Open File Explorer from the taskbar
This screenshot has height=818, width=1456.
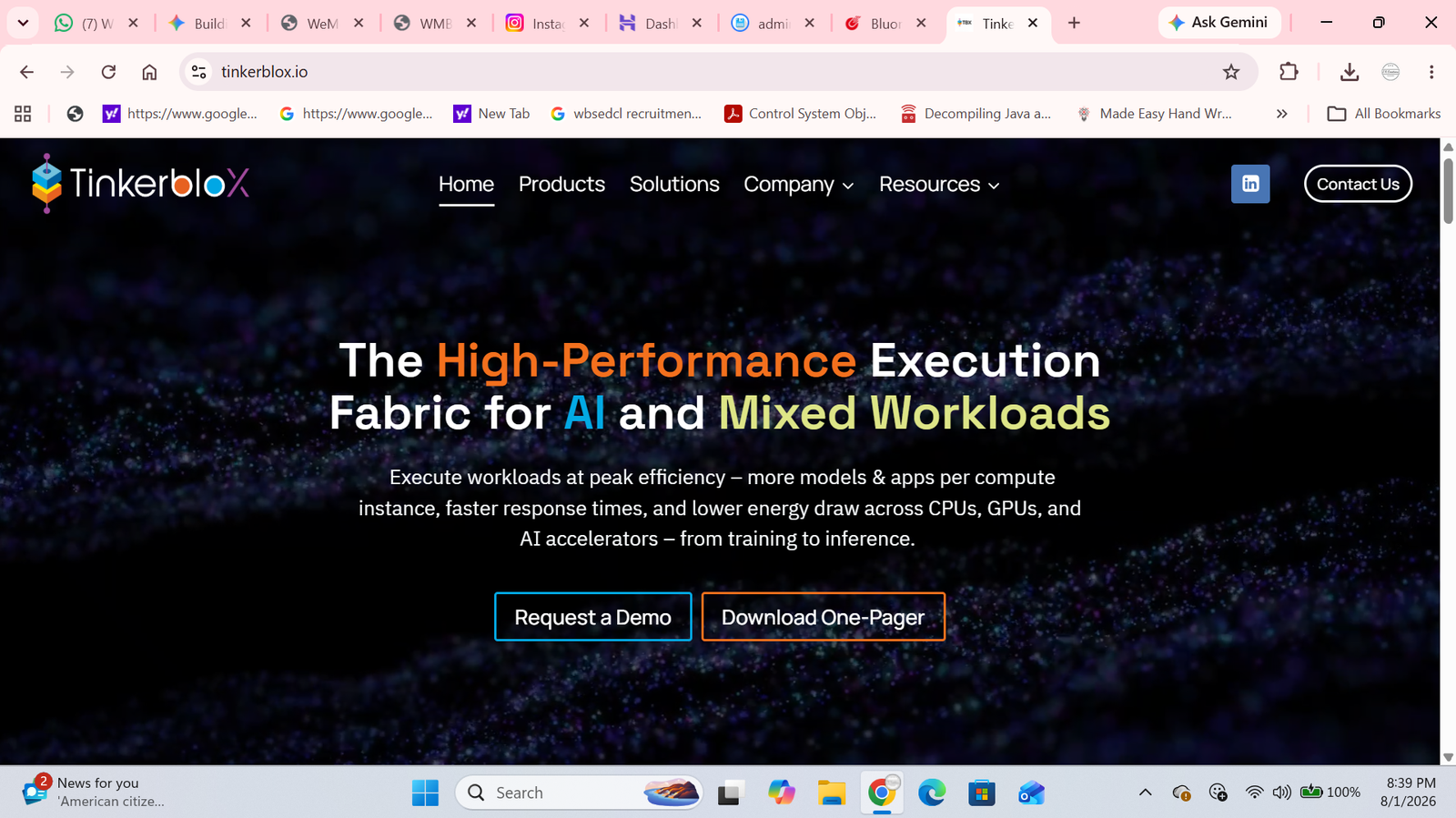[x=831, y=793]
